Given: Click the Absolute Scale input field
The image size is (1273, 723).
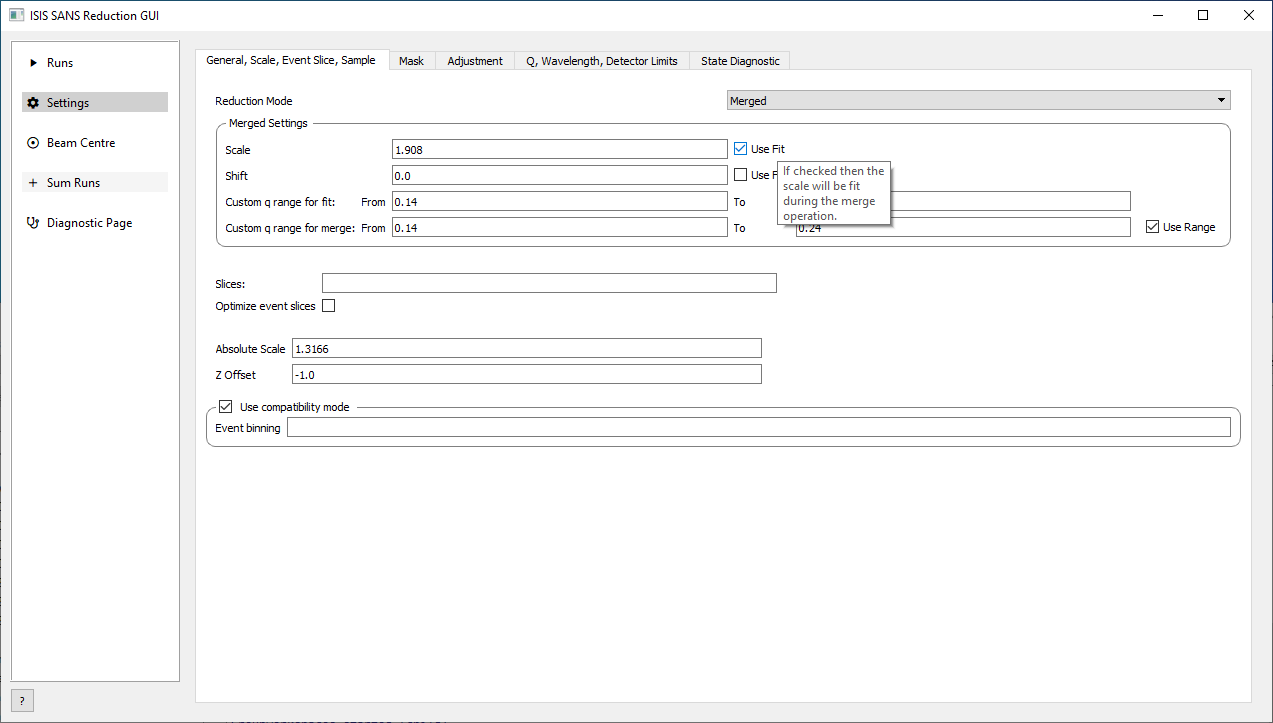Looking at the screenshot, I should (526, 348).
